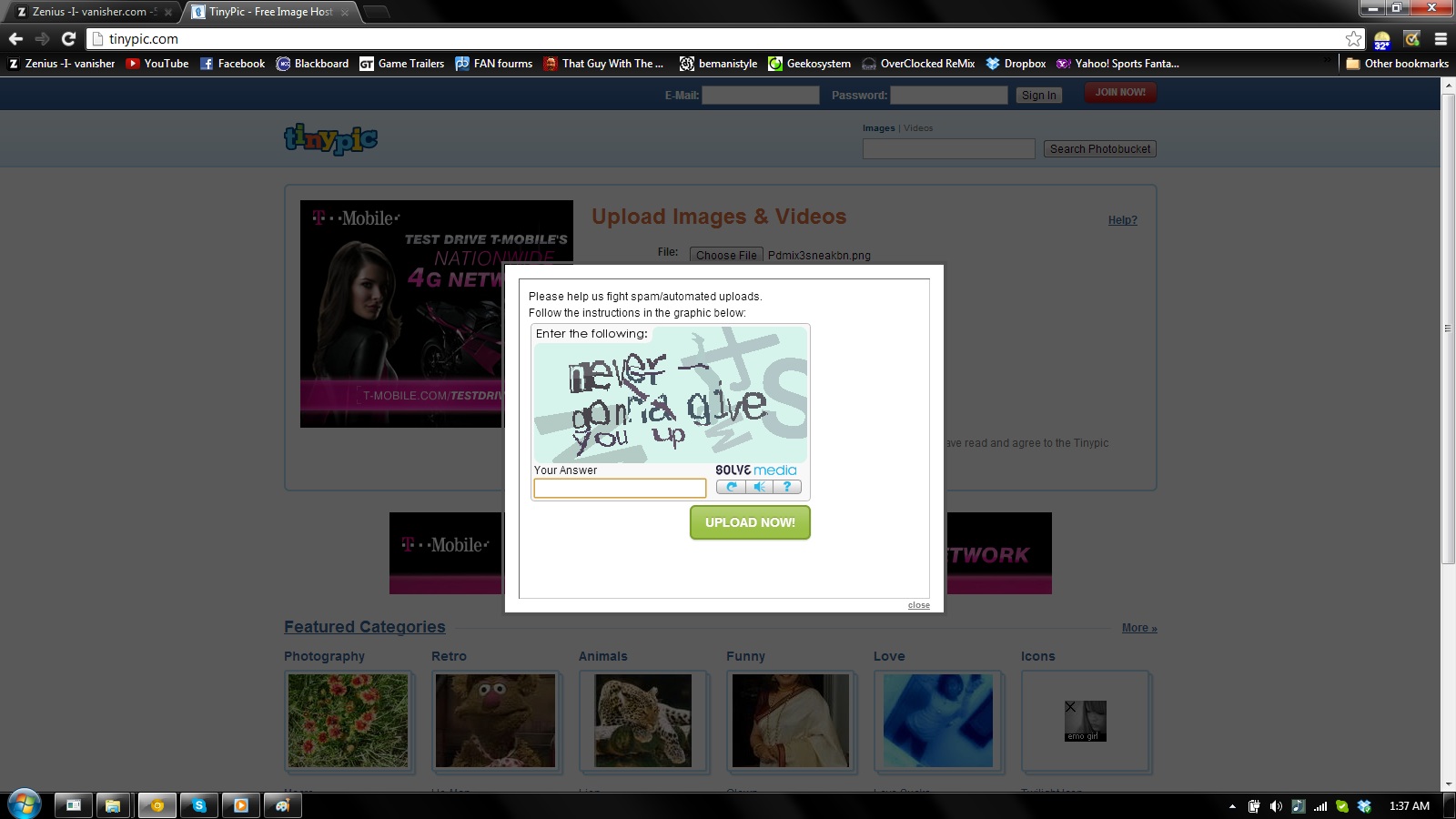Open the CAPTCHA help question mark

click(x=787, y=487)
